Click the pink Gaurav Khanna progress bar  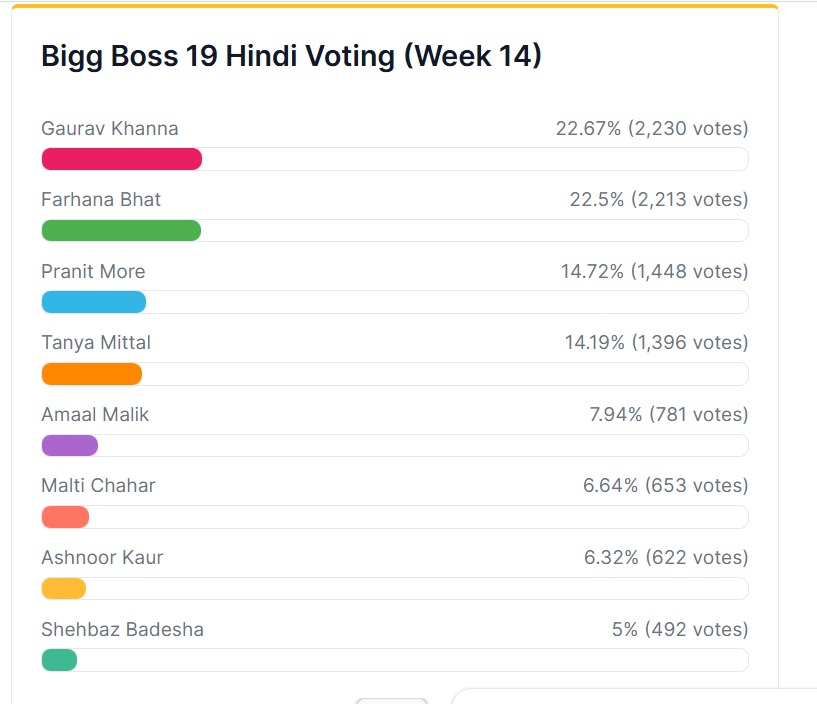tap(121, 159)
